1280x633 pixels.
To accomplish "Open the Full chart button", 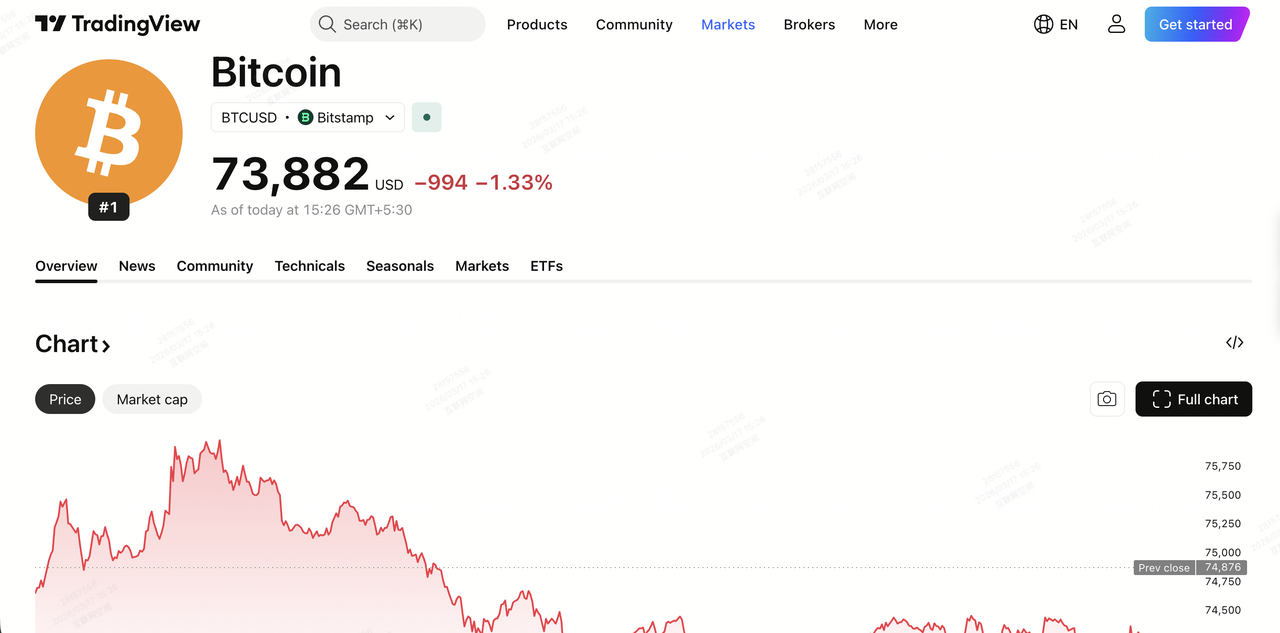I will 1194,399.
